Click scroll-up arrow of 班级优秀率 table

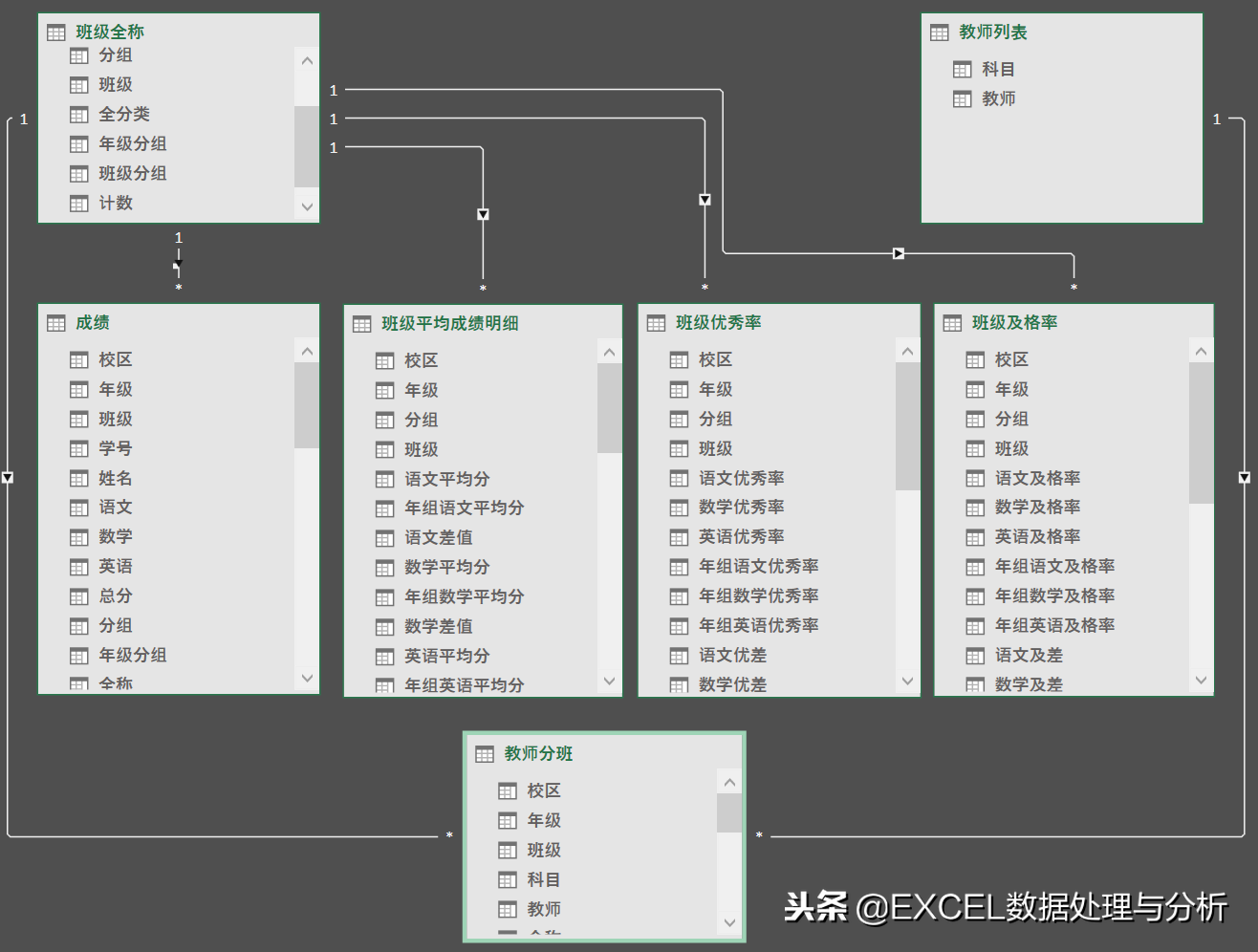908,352
